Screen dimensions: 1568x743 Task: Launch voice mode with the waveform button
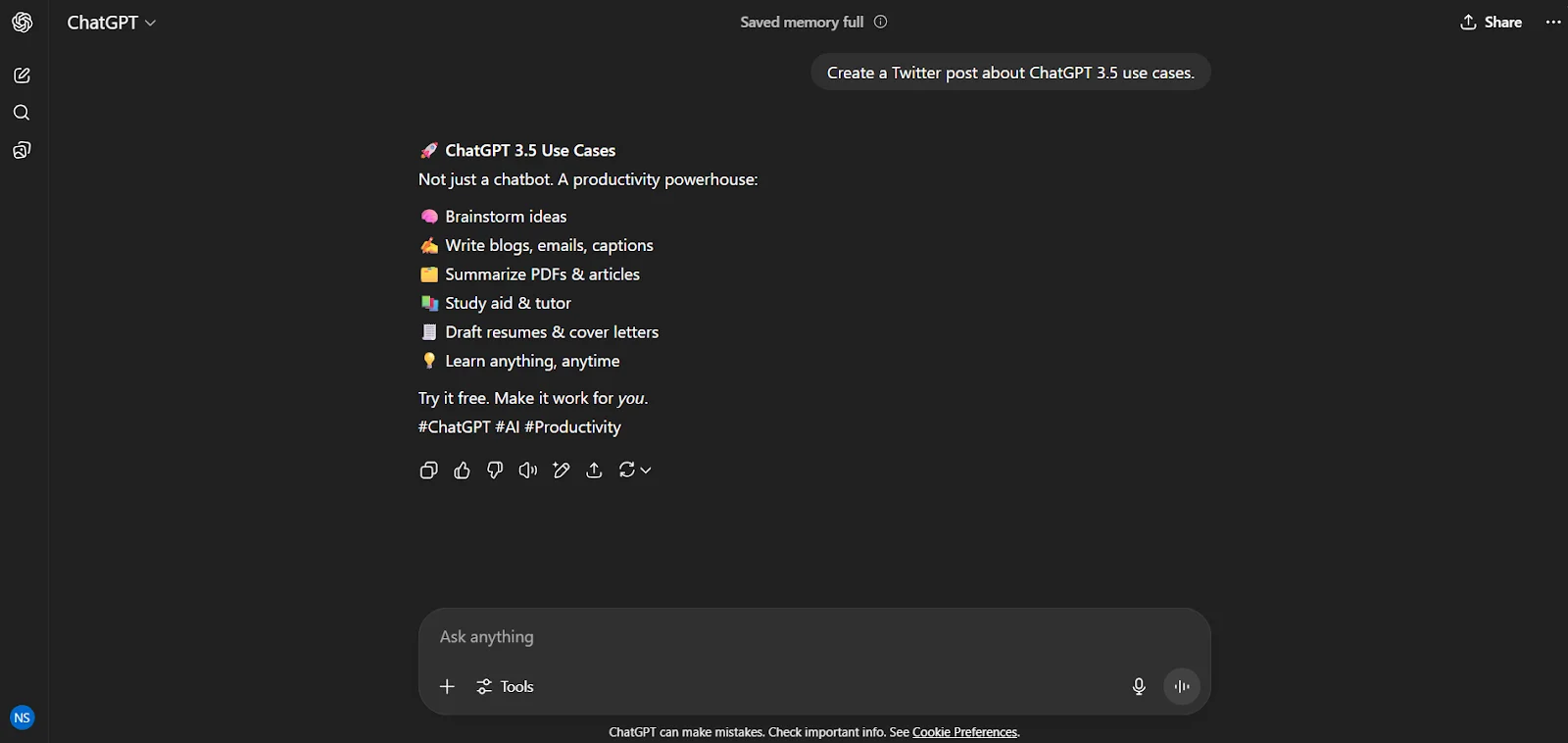pos(1182,686)
